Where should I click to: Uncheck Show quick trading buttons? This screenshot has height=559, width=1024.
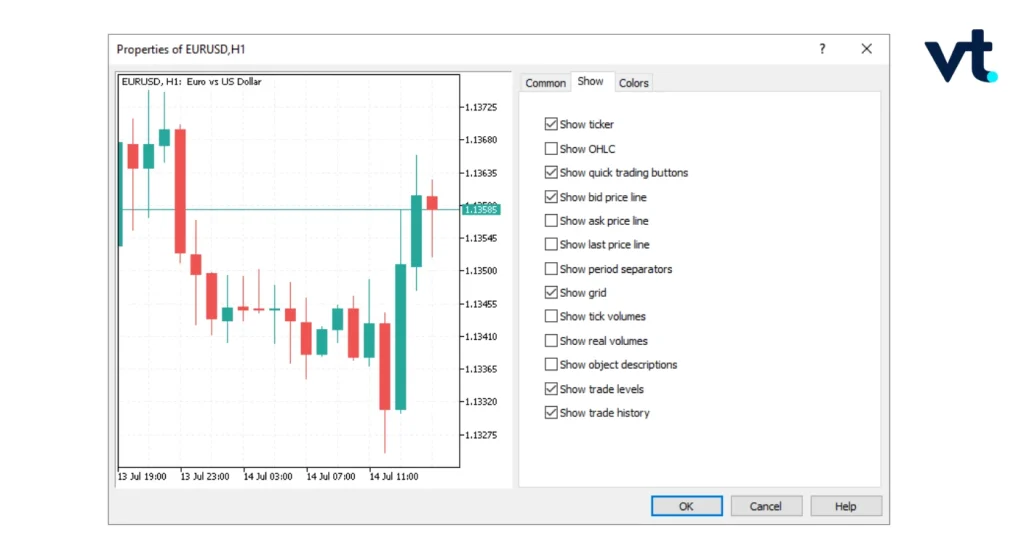point(551,172)
